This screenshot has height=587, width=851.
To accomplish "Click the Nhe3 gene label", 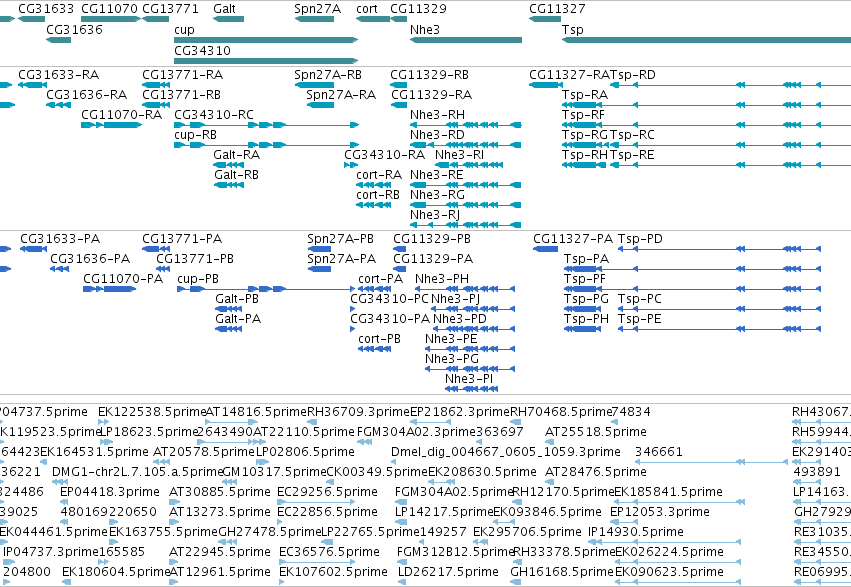I will pyautogui.click(x=425, y=29).
